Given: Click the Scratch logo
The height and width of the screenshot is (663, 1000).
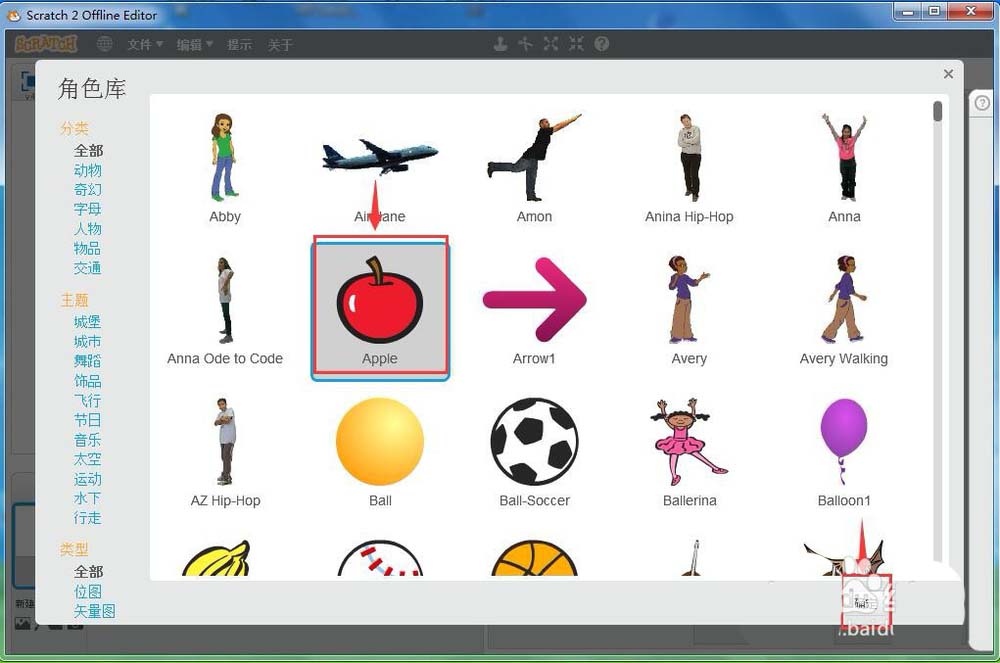Looking at the screenshot, I should coord(46,44).
